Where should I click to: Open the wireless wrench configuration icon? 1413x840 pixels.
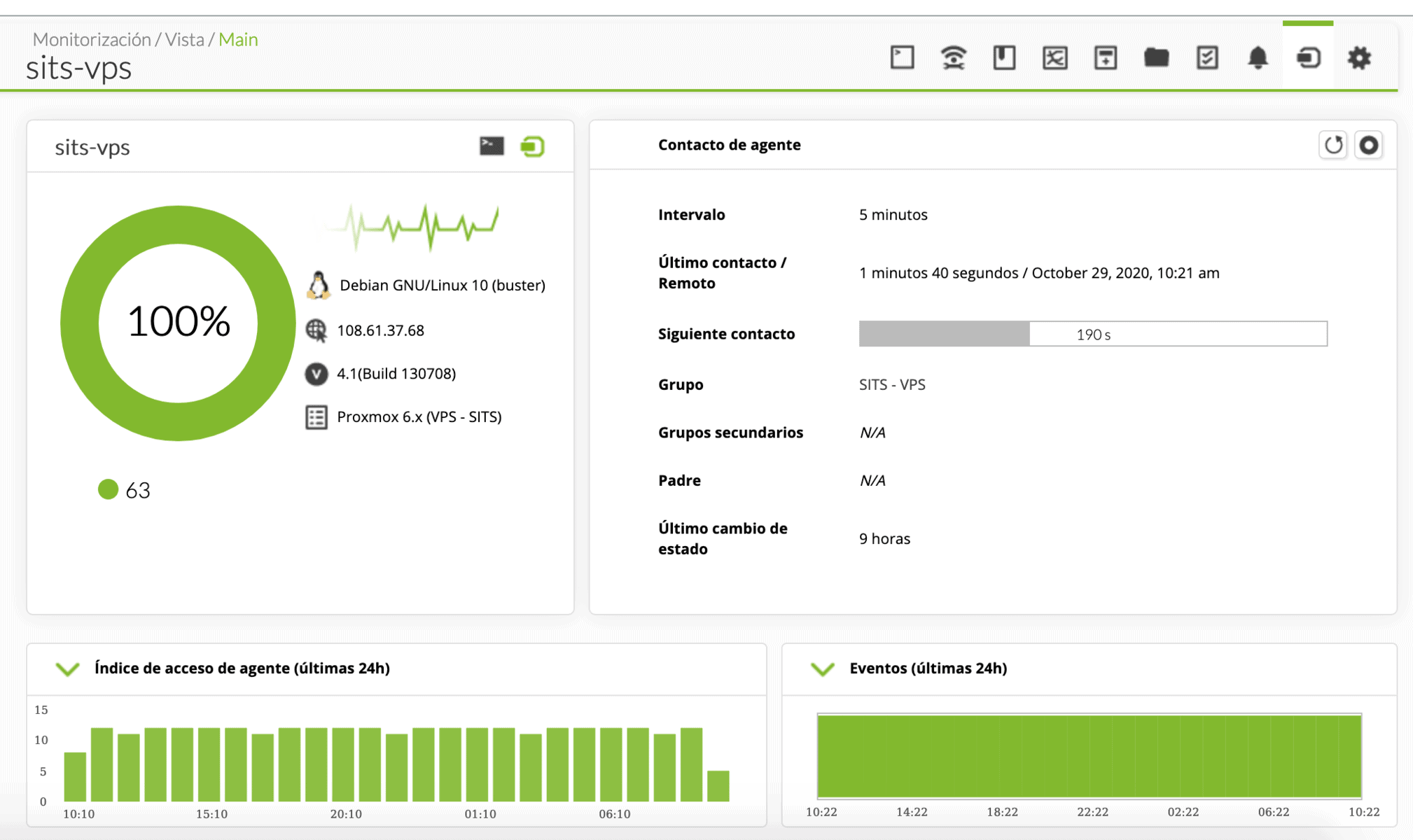[953, 57]
